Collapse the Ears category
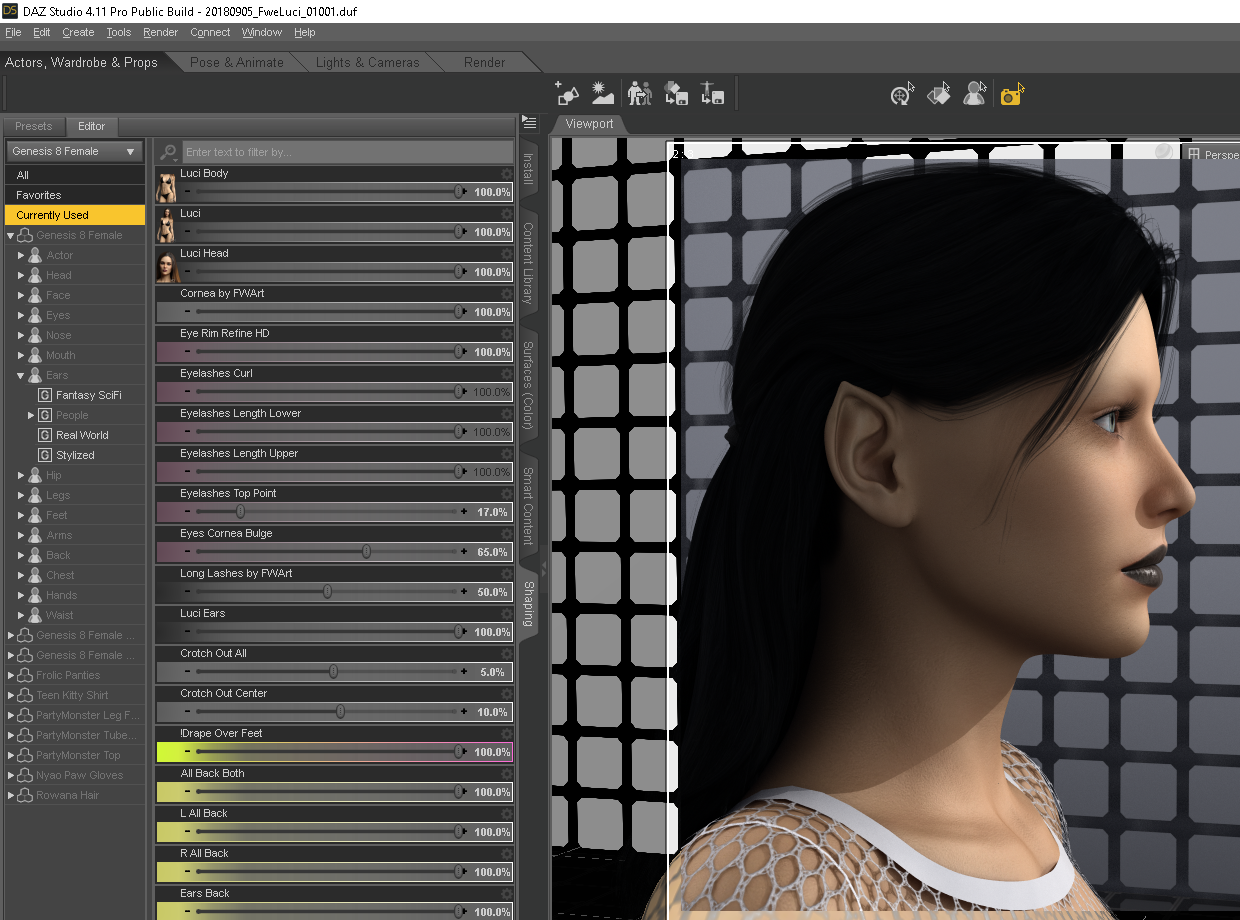 pyautogui.click(x=21, y=376)
